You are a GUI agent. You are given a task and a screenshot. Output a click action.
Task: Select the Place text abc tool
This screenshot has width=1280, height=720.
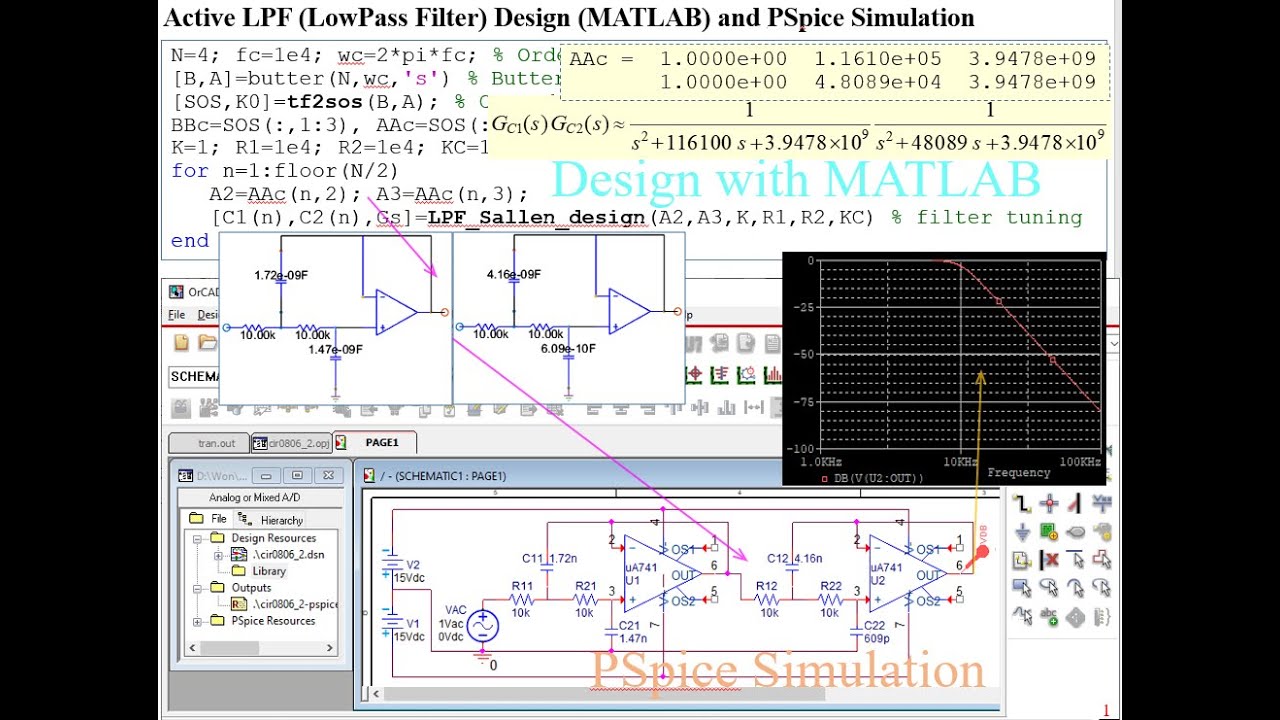click(1049, 617)
